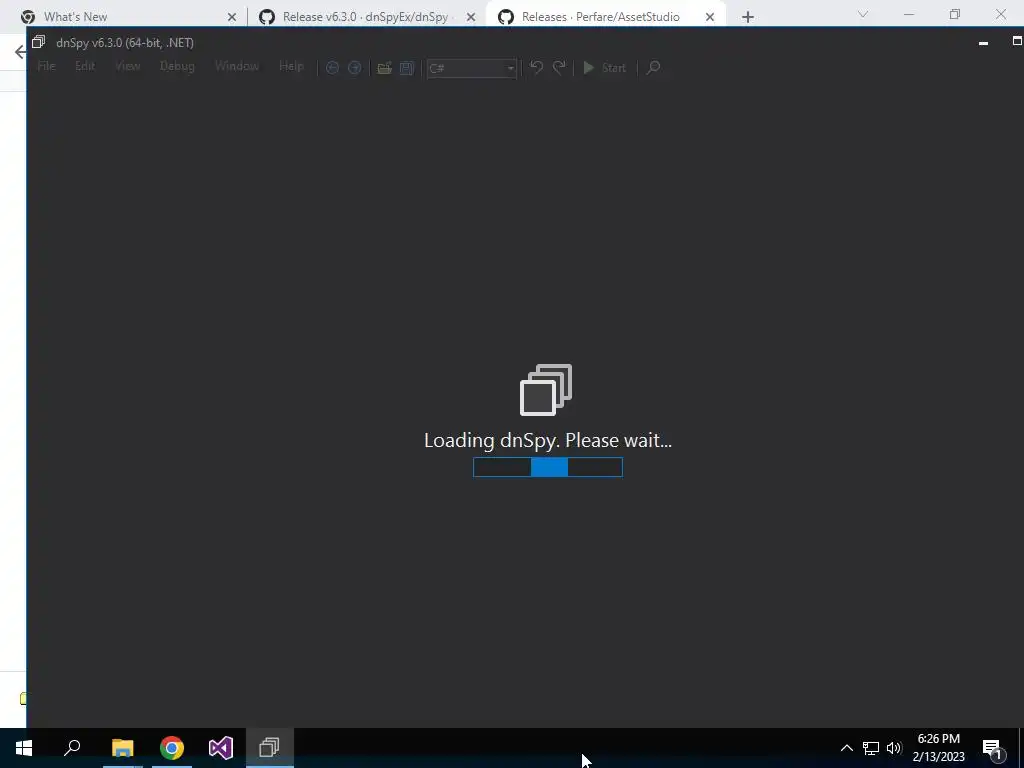The height and width of the screenshot is (768, 1024).
Task: Close the Release v6.3.0 dnSpyEx tab
Action: click(471, 17)
